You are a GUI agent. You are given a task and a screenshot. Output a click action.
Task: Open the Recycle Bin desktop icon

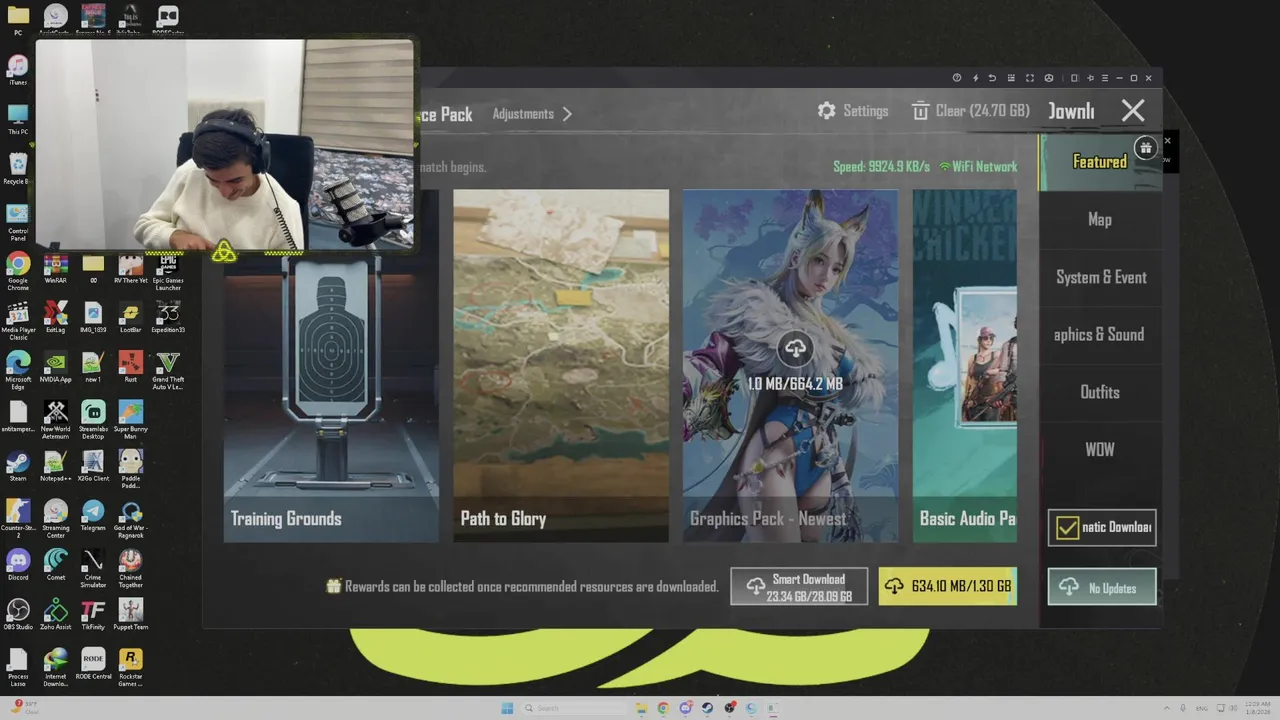(x=18, y=171)
